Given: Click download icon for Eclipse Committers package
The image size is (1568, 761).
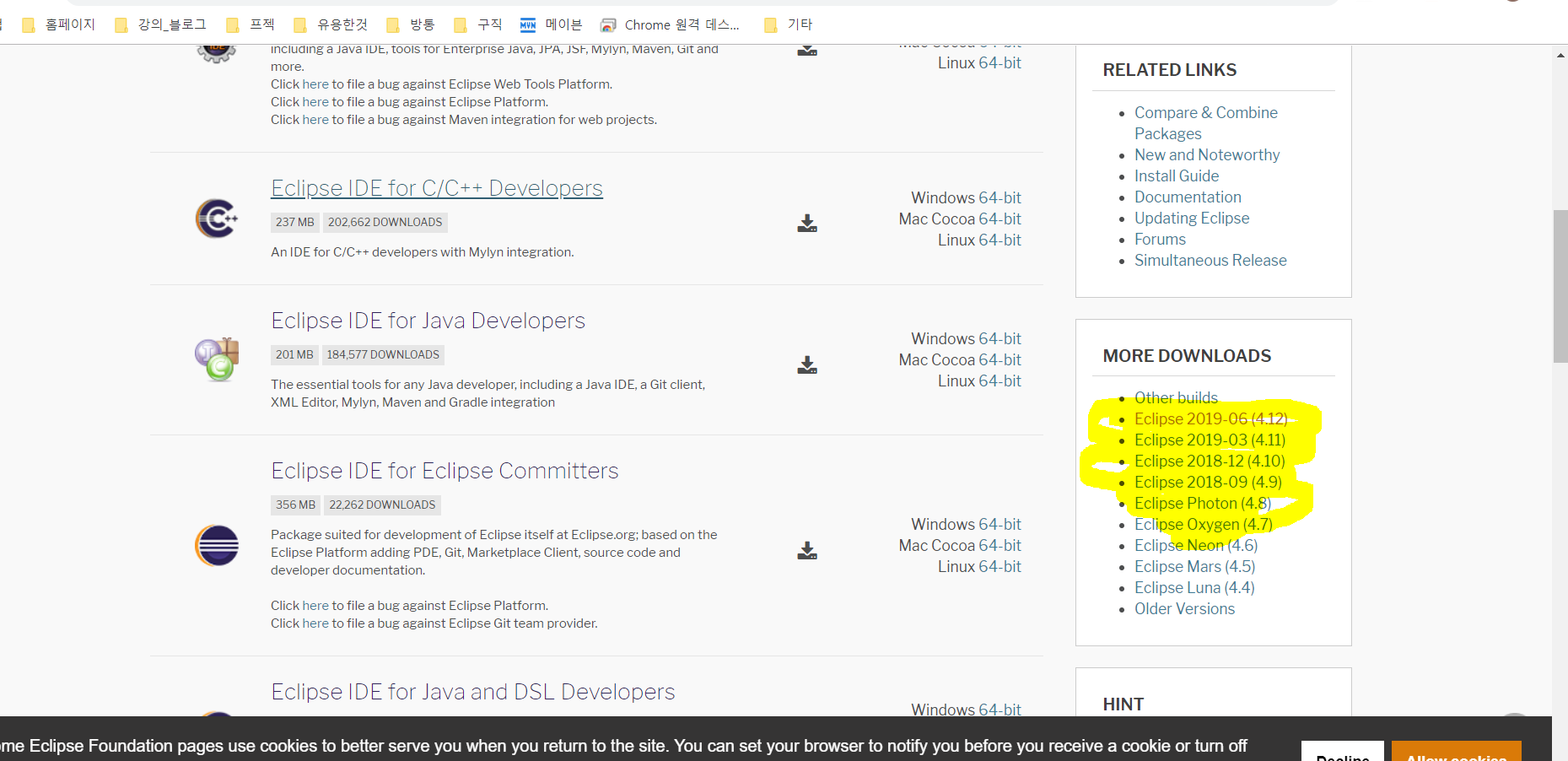Looking at the screenshot, I should 807,551.
